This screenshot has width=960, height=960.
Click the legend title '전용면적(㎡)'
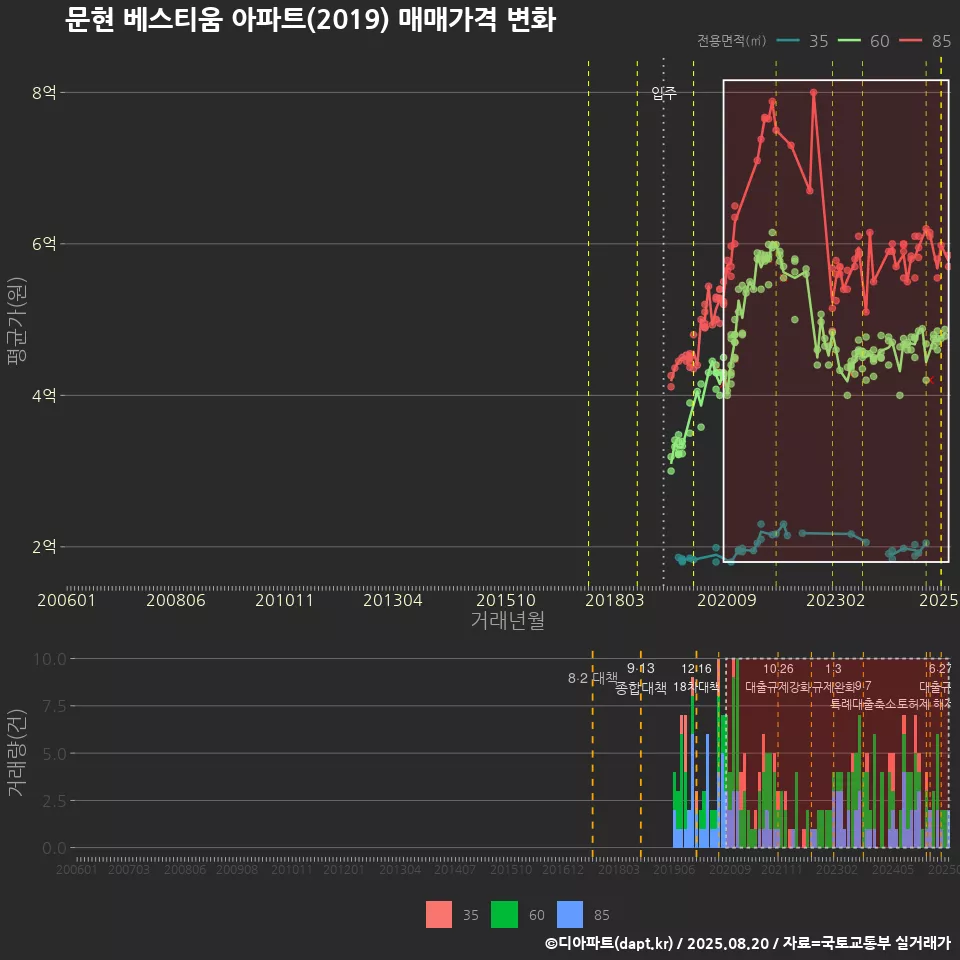[x=732, y=41]
